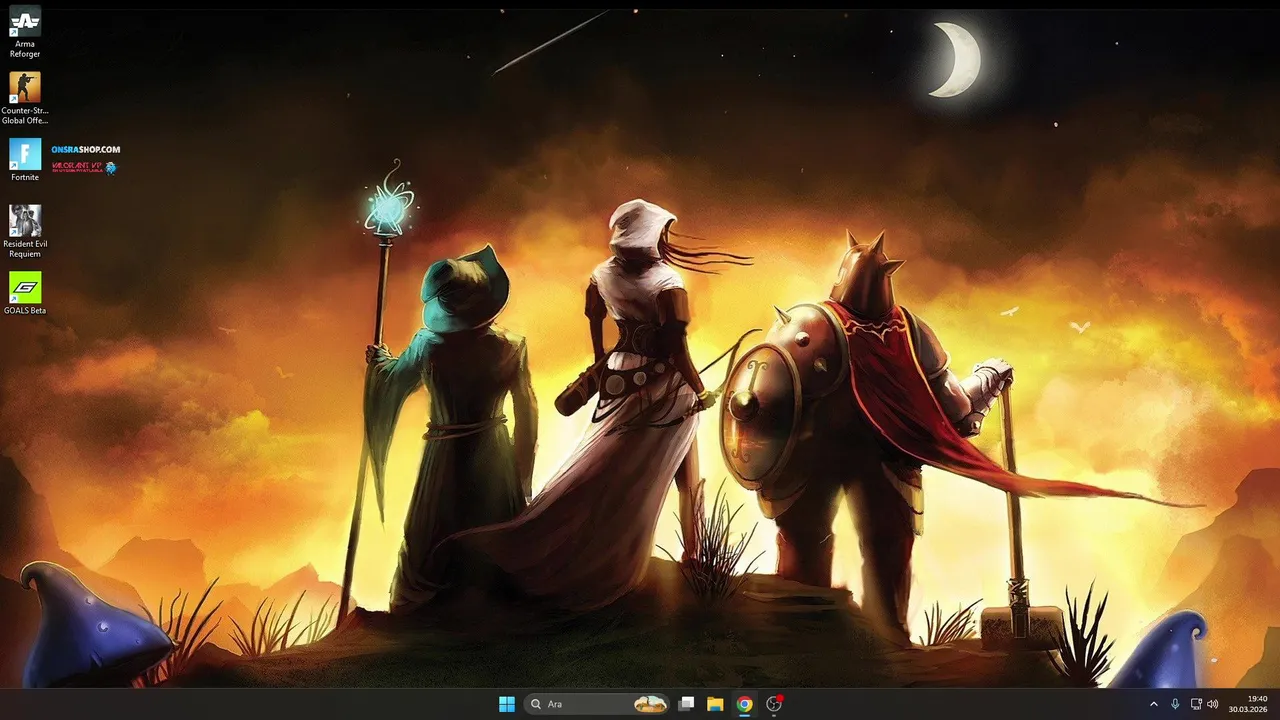Image resolution: width=1280 pixels, height=720 pixels.
Task: Open the Windows Start menu
Action: pyautogui.click(x=507, y=704)
